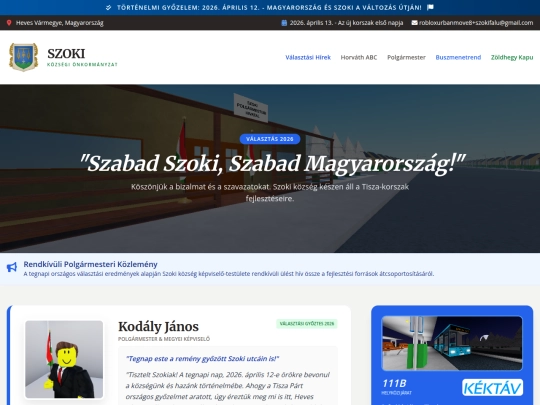This screenshot has width=540, height=405.
Task: Click the "Szabad Szoki, Szabad Magyarország!" headline
Action: point(272,164)
